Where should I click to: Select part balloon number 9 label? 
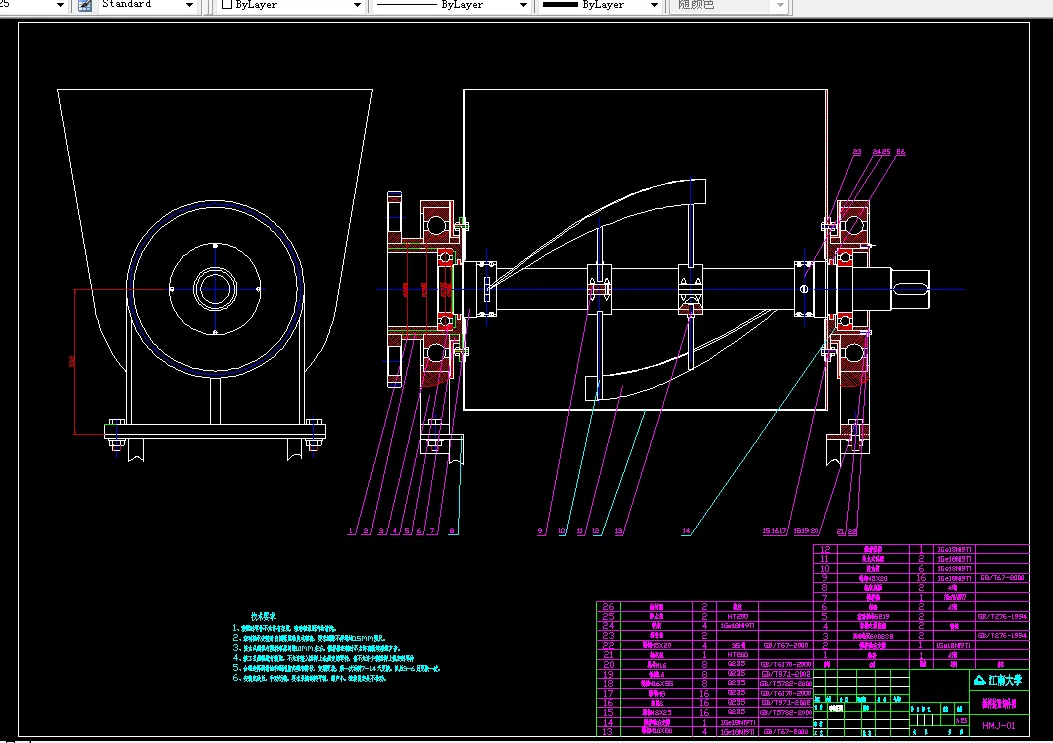point(540,531)
